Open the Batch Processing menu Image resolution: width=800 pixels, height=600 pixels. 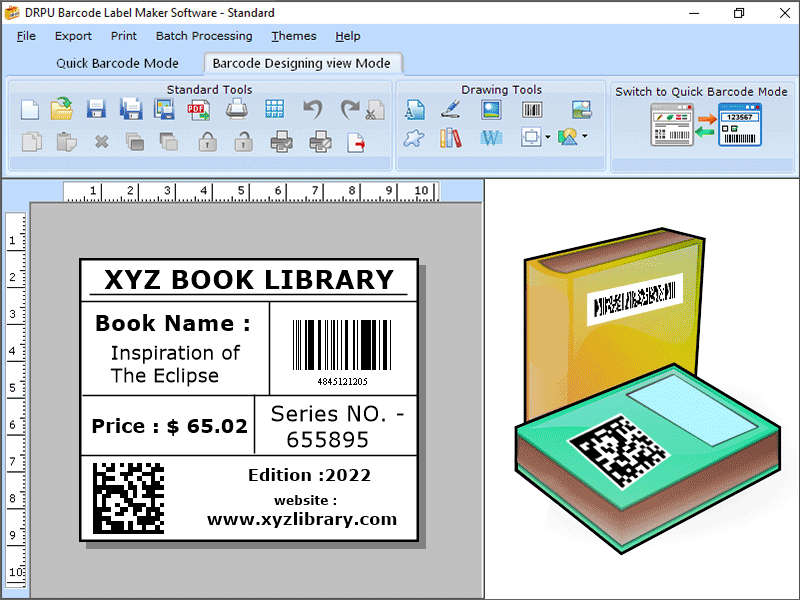(x=204, y=36)
